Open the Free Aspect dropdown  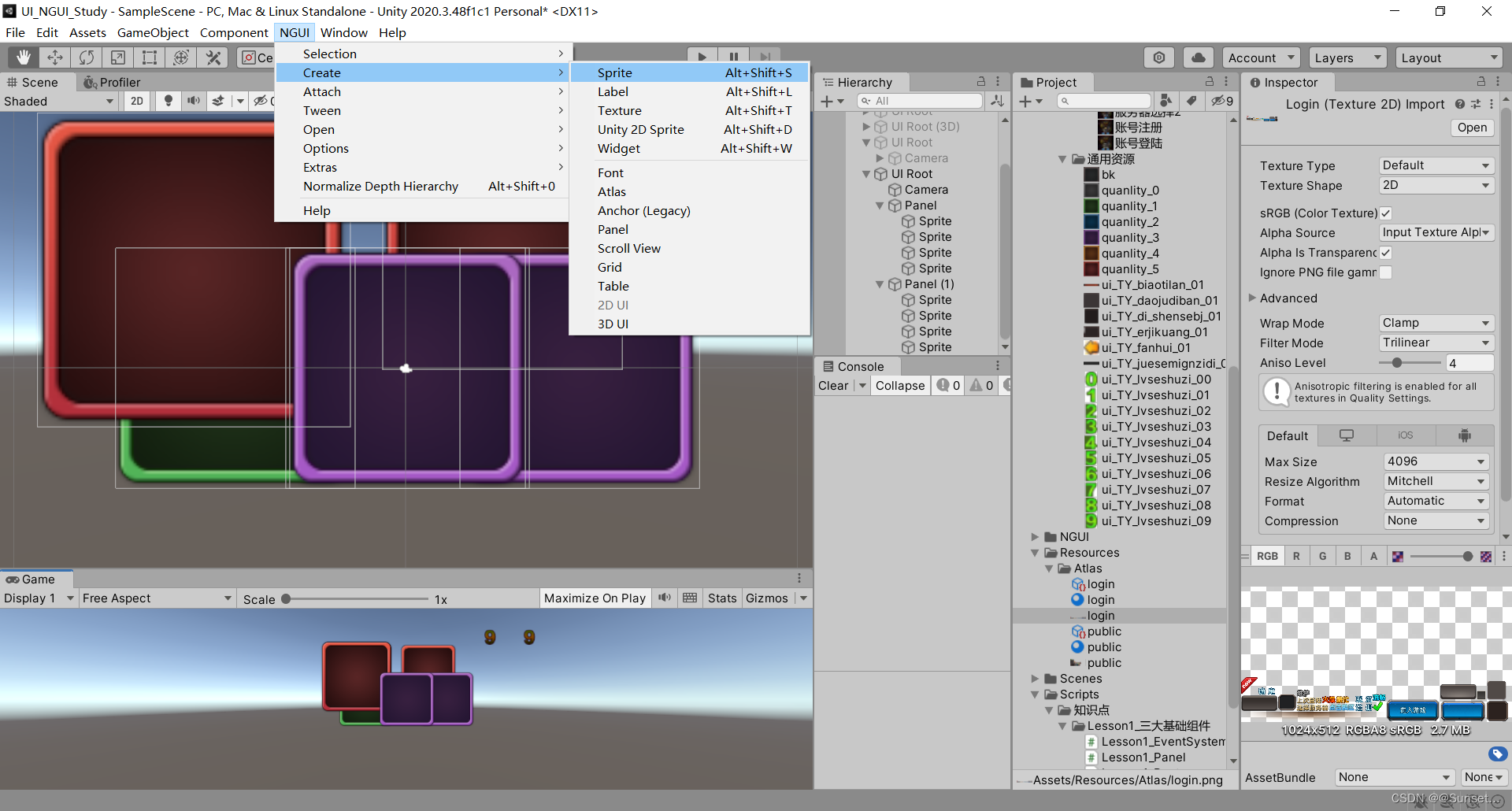point(157,598)
